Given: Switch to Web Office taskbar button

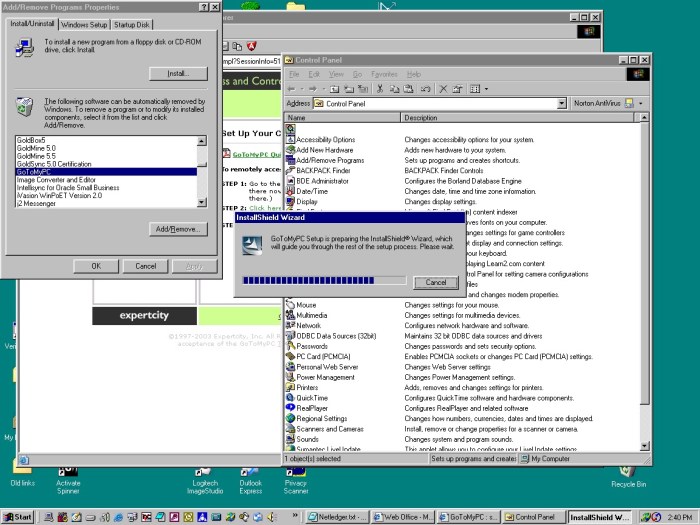Looking at the screenshot, I should [x=403, y=517].
